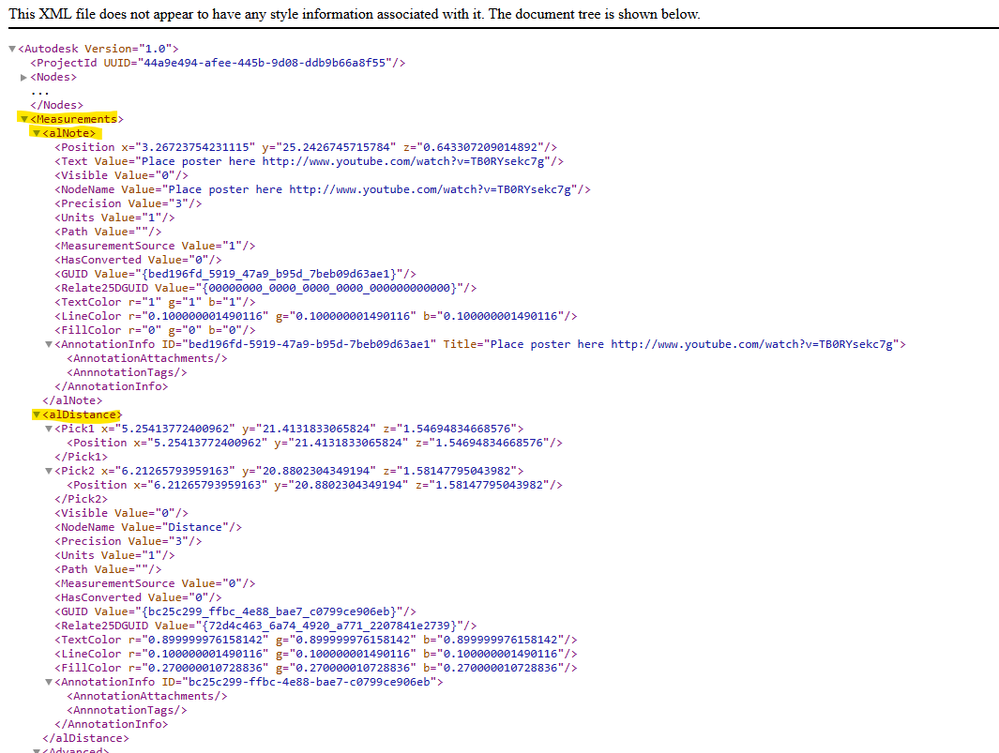Viewport: 999px width, 753px height.
Task: Click the GUID Value {bc25c299_ffbc...} line
Action: click(x=235, y=612)
